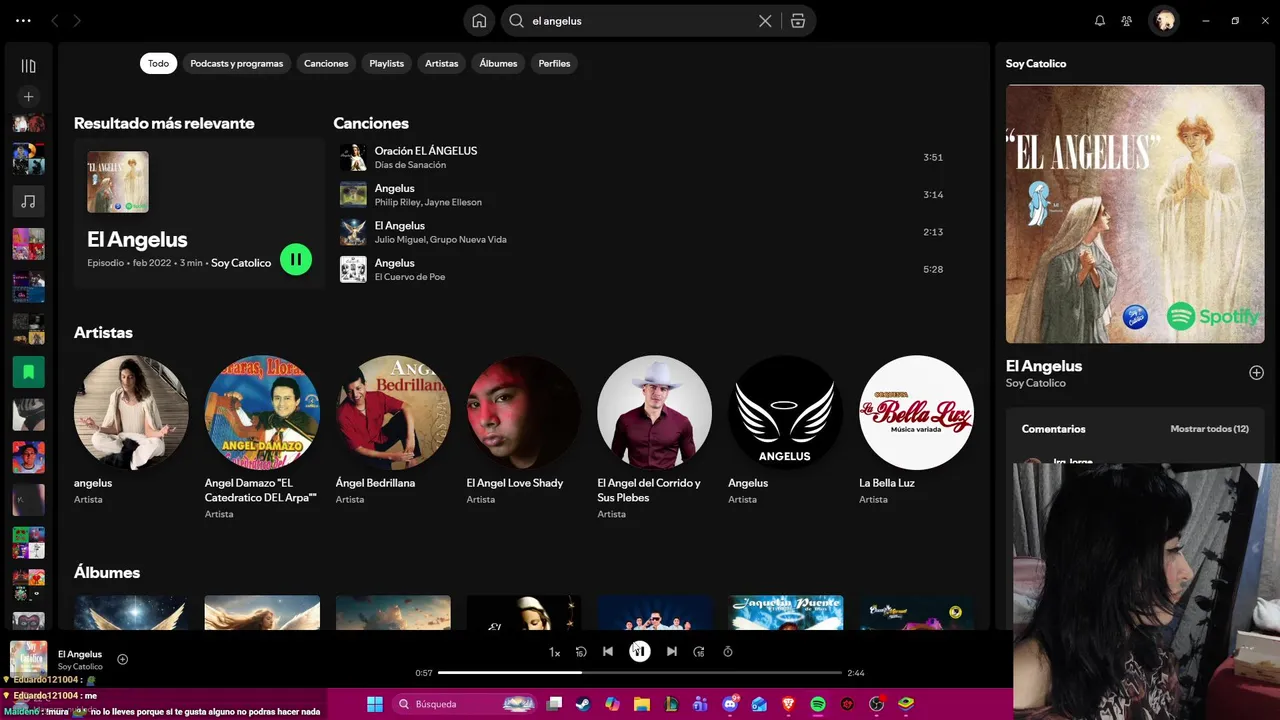Open the sleep timer
This screenshot has width=1280, height=720.
coord(728,652)
